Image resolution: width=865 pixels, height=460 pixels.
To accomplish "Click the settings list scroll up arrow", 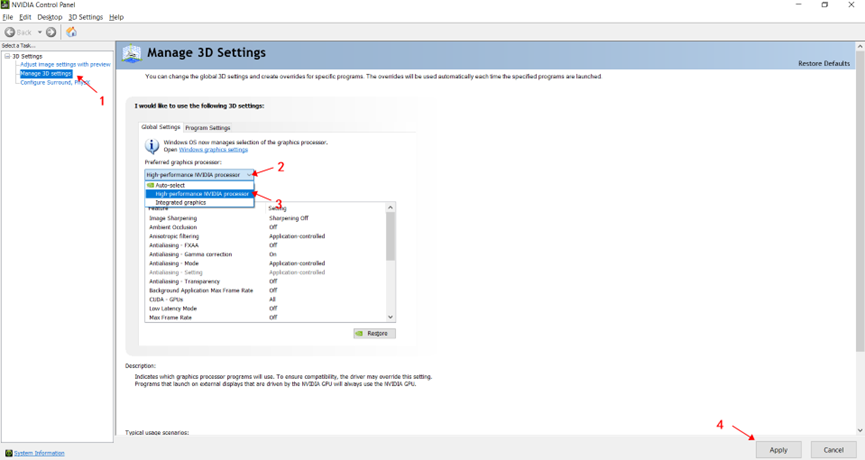I will tap(391, 207).
